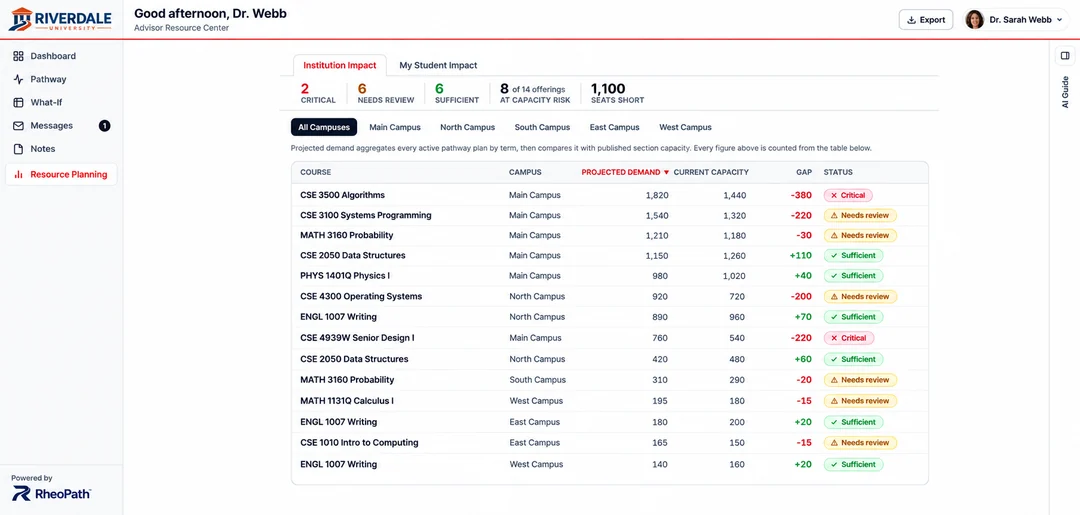
Task: Toggle the side panel icon at top right
Action: [1065, 56]
